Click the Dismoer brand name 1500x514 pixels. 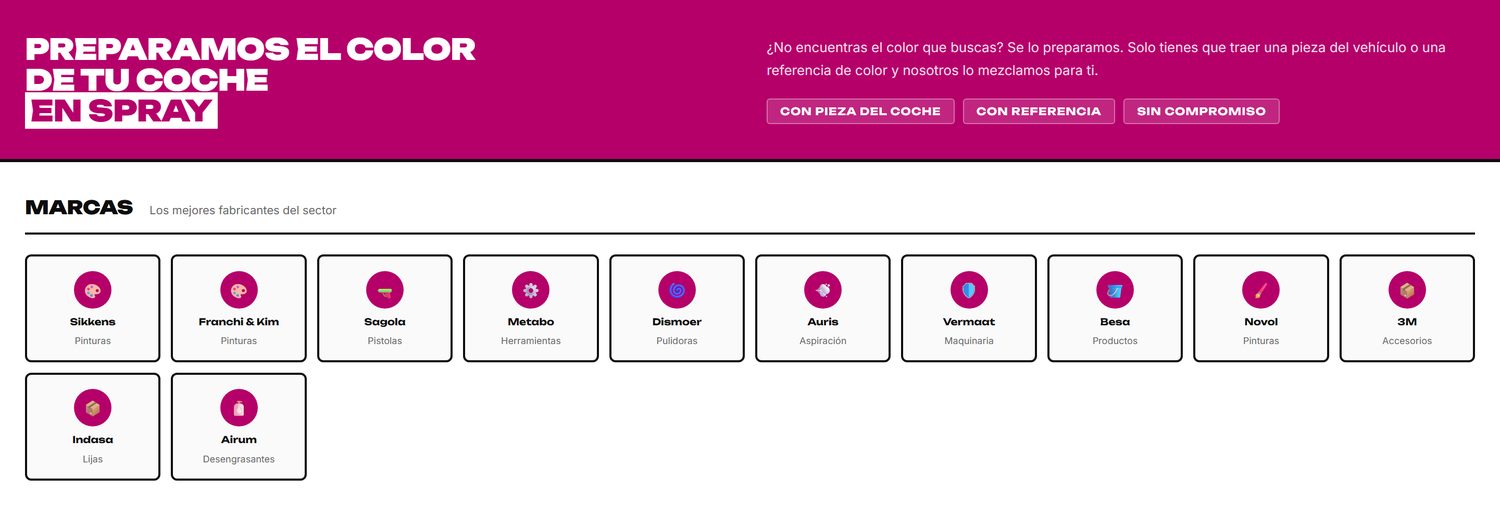pyautogui.click(x=677, y=322)
